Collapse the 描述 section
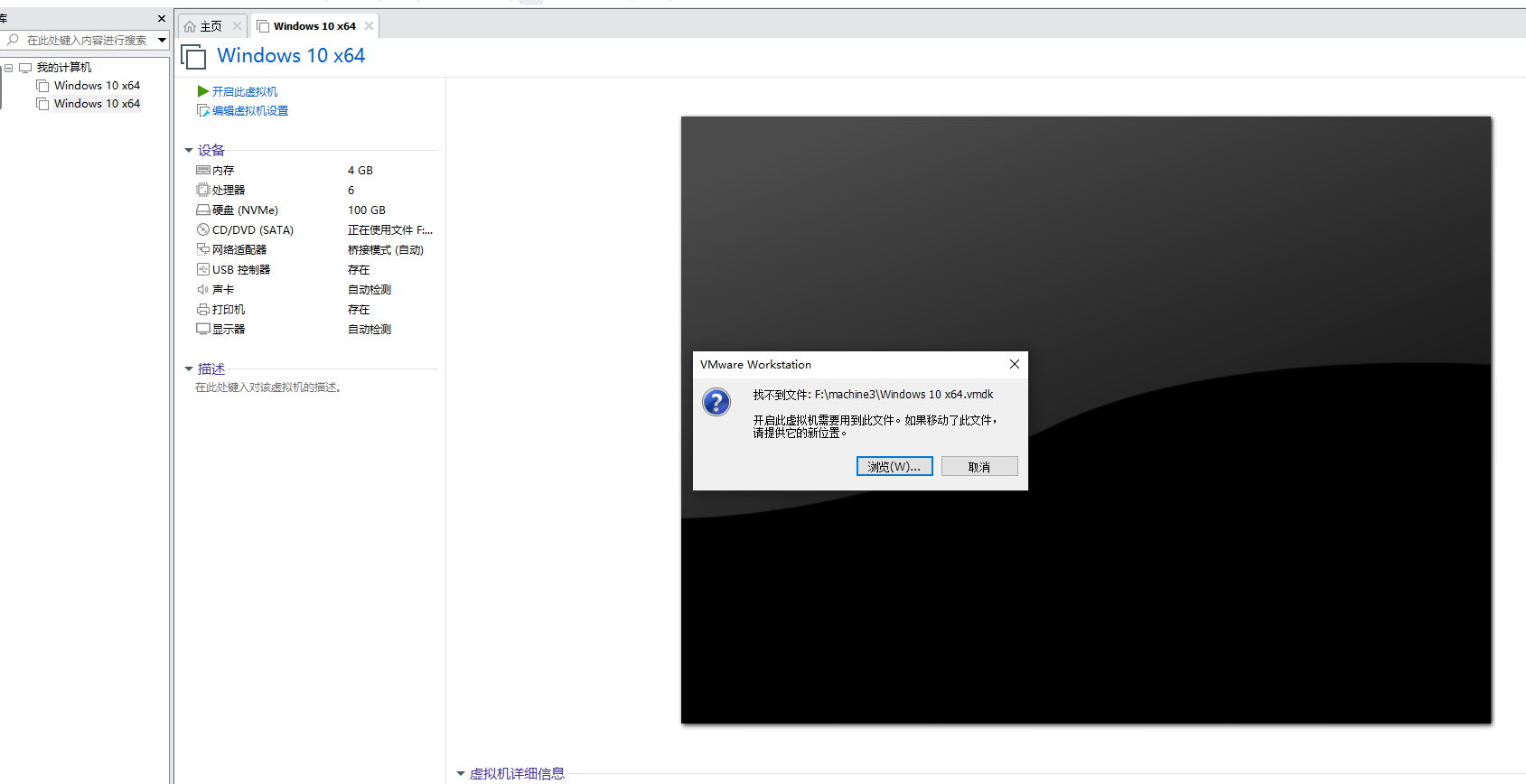Image resolution: width=1526 pixels, height=784 pixels. click(x=189, y=369)
